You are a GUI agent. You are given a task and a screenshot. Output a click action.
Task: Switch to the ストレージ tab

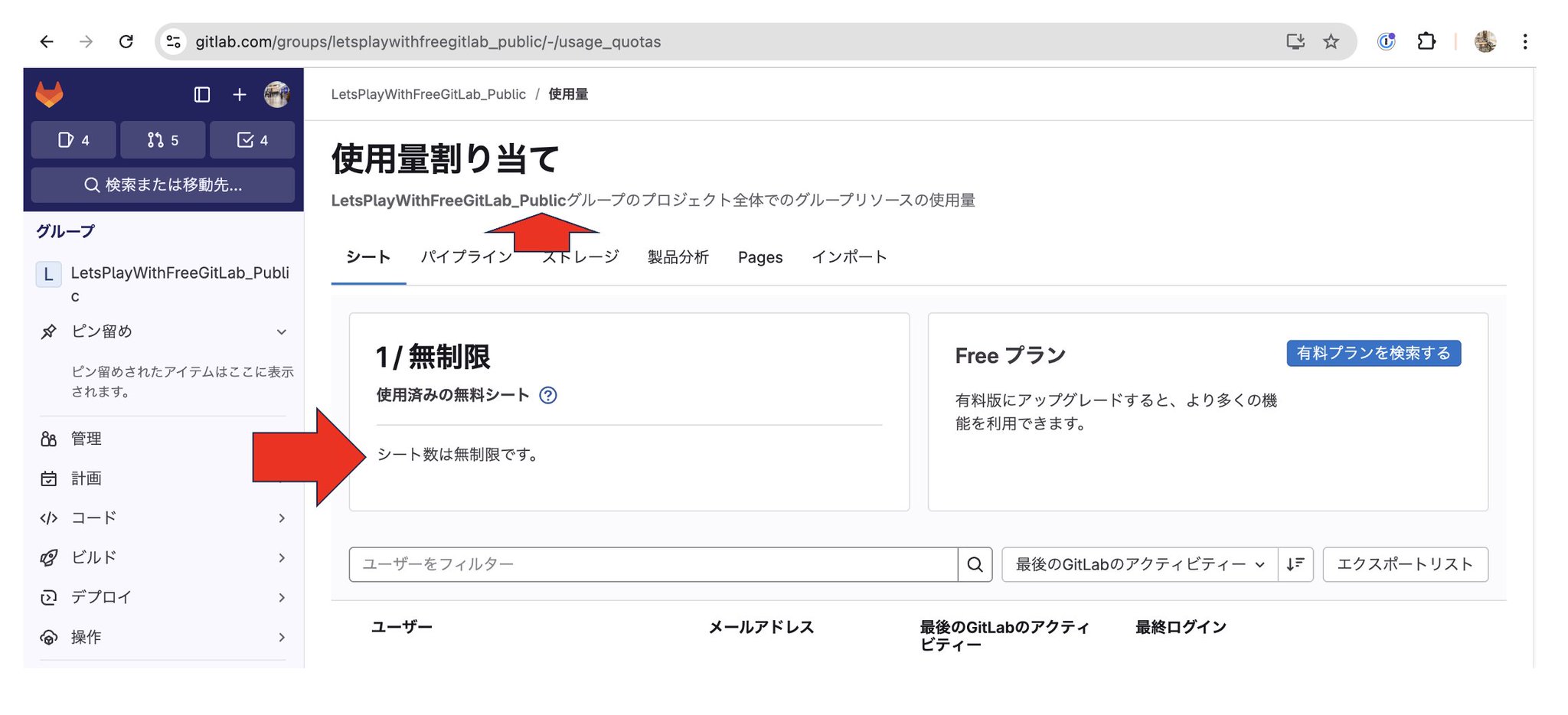[580, 257]
